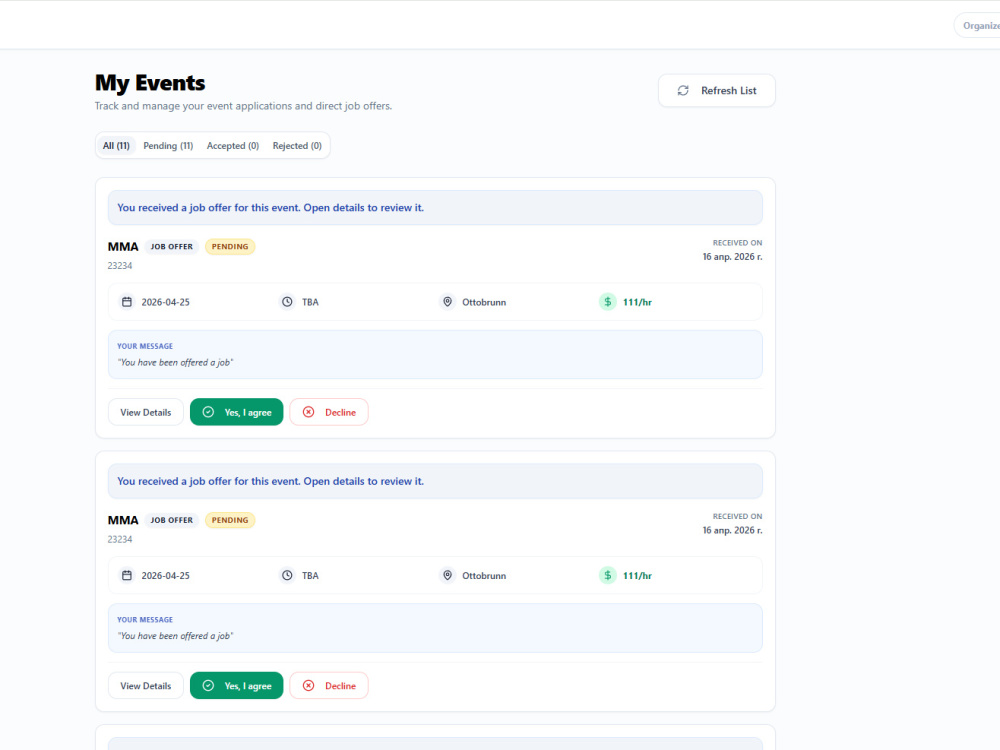
Task: Click the first card's "You have been offered a job" message
Action: [175, 362]
